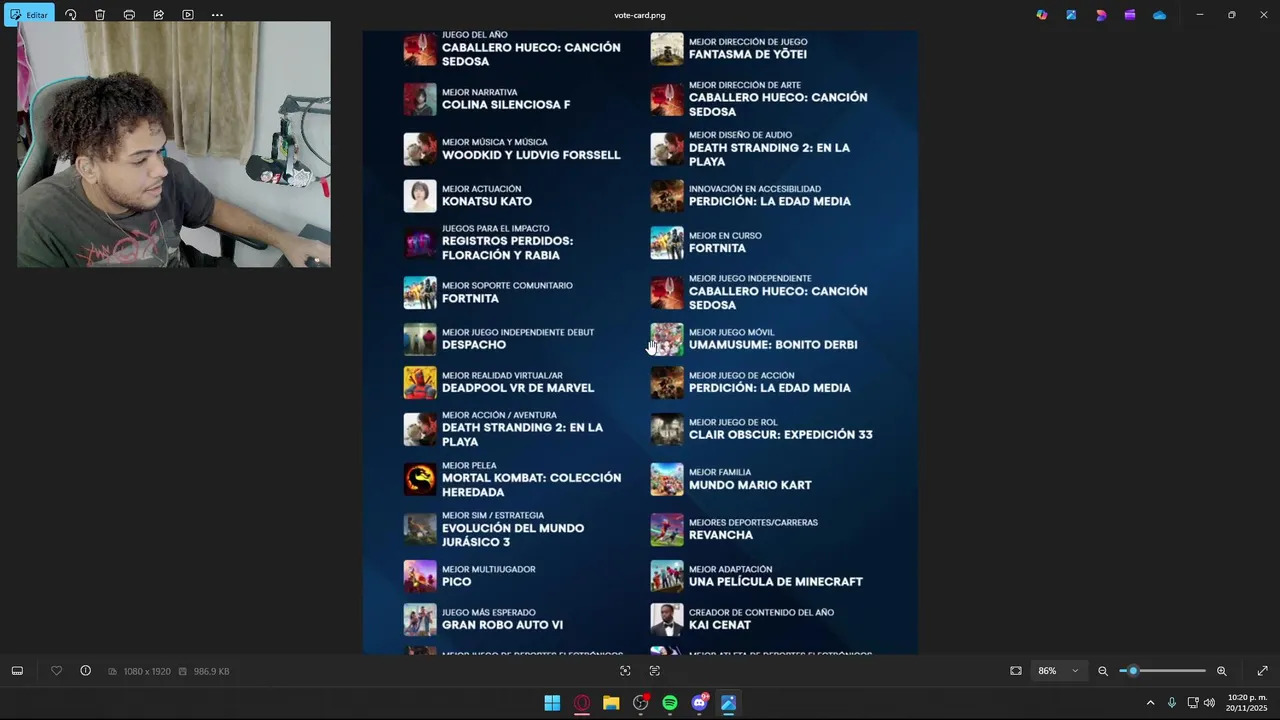Click the KAI CENAT text

[x=720, y=625]
